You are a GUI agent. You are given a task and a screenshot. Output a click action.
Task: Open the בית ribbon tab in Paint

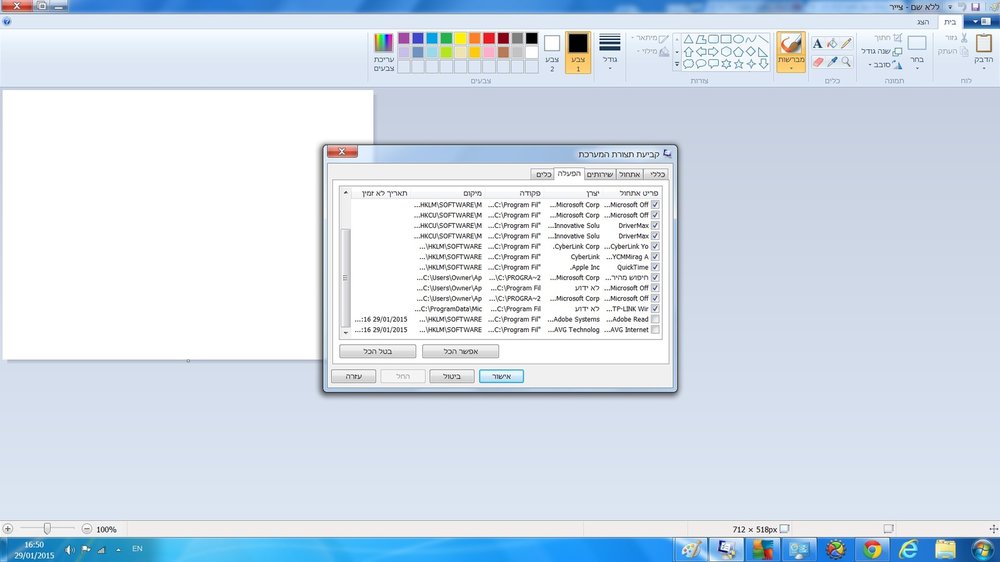coord(950,22)
